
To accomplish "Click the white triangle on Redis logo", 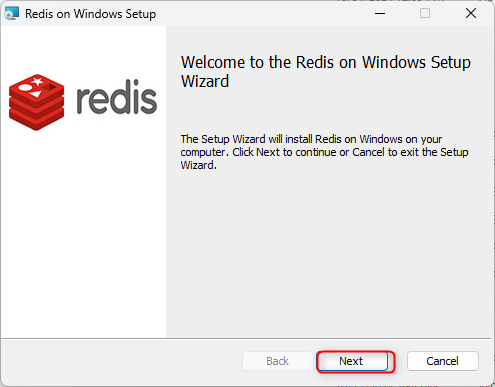I will (36, 94).
